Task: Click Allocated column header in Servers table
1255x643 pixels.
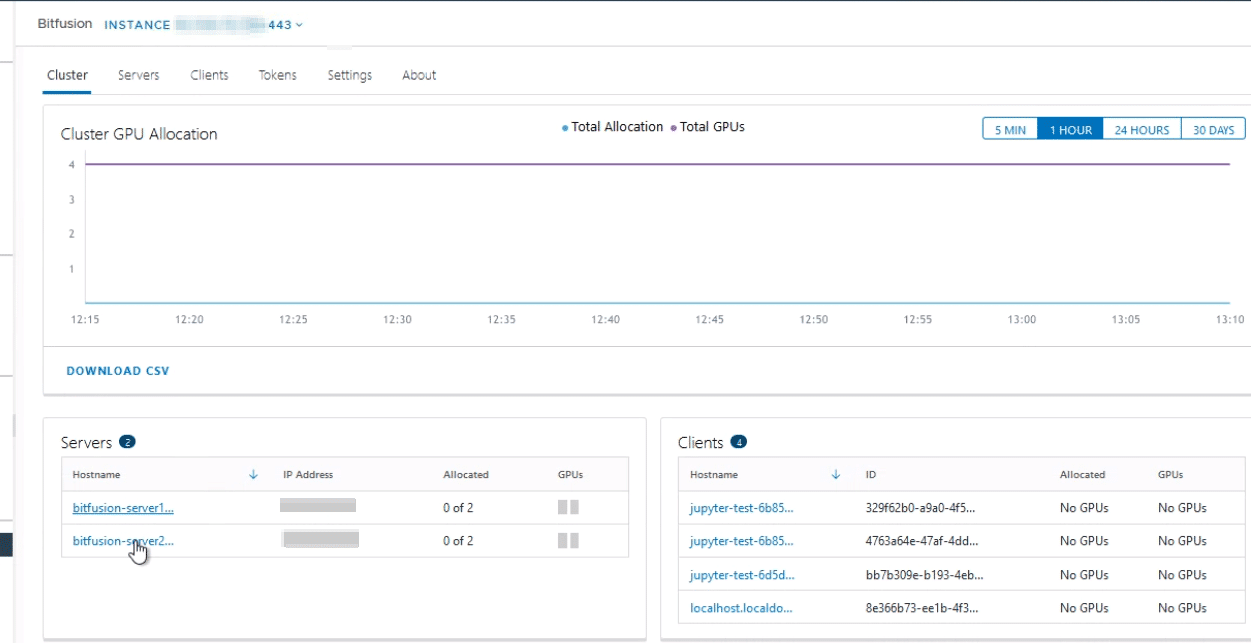Action: [x=466, y=475]
